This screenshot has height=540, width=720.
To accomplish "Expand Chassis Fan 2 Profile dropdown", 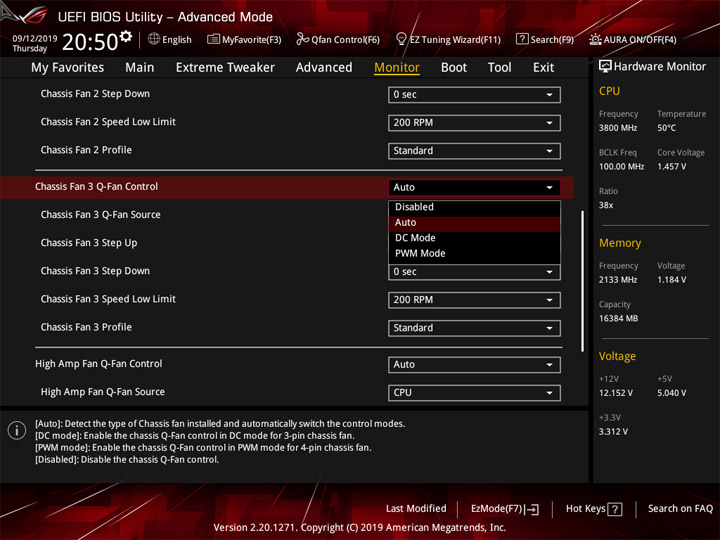I will click(474, 151).
